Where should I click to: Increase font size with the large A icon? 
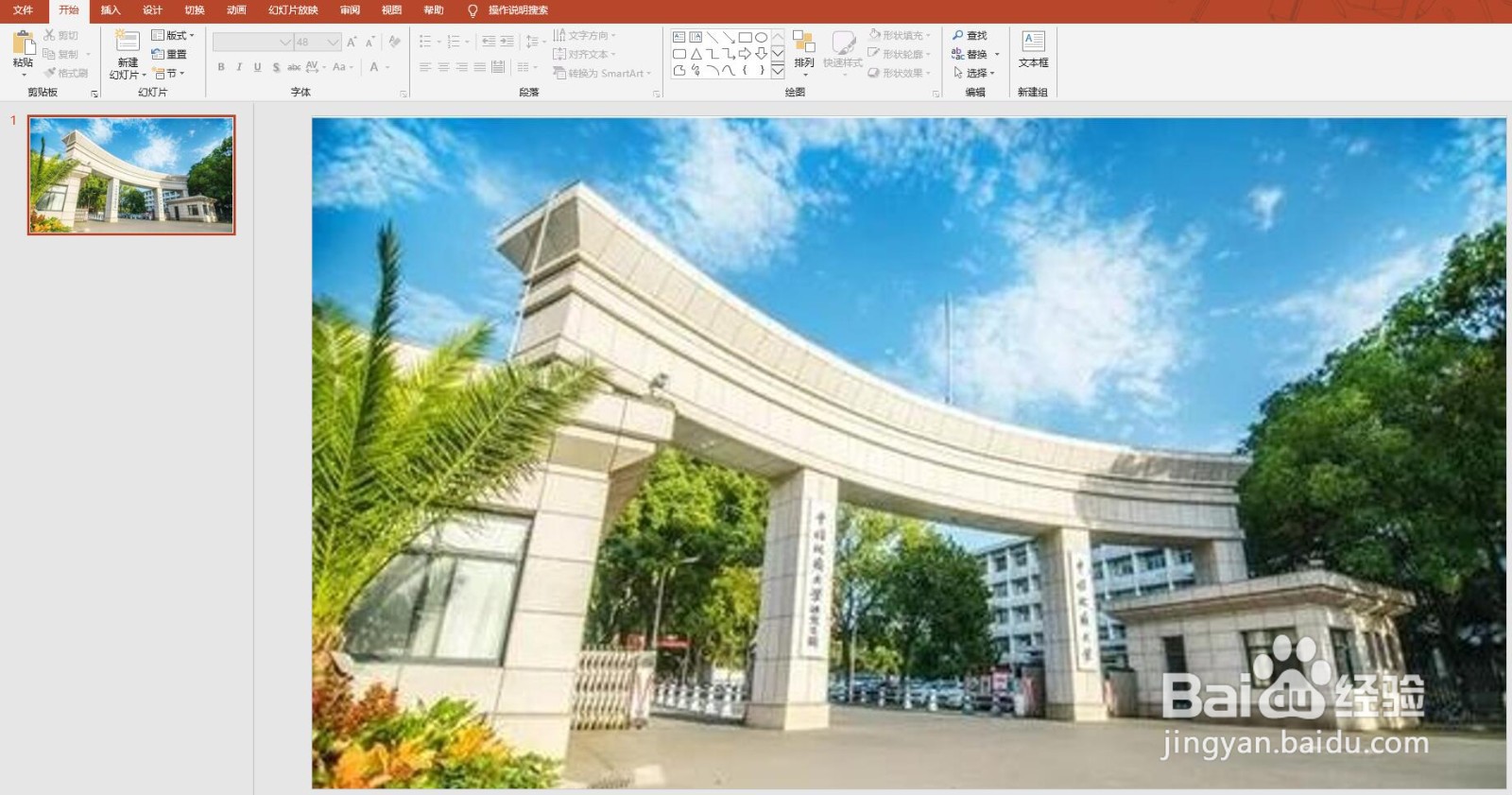click(352, 42)
